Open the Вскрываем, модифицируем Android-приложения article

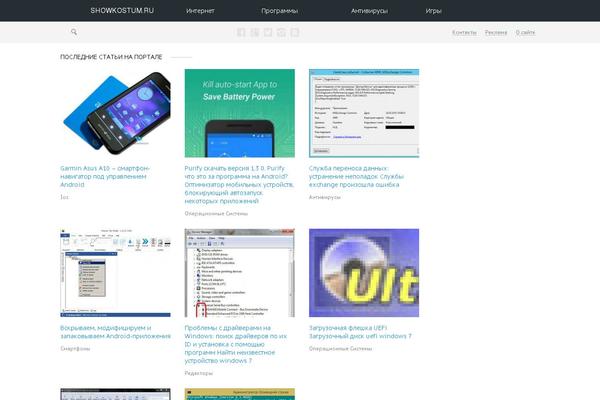coord(116,332)
